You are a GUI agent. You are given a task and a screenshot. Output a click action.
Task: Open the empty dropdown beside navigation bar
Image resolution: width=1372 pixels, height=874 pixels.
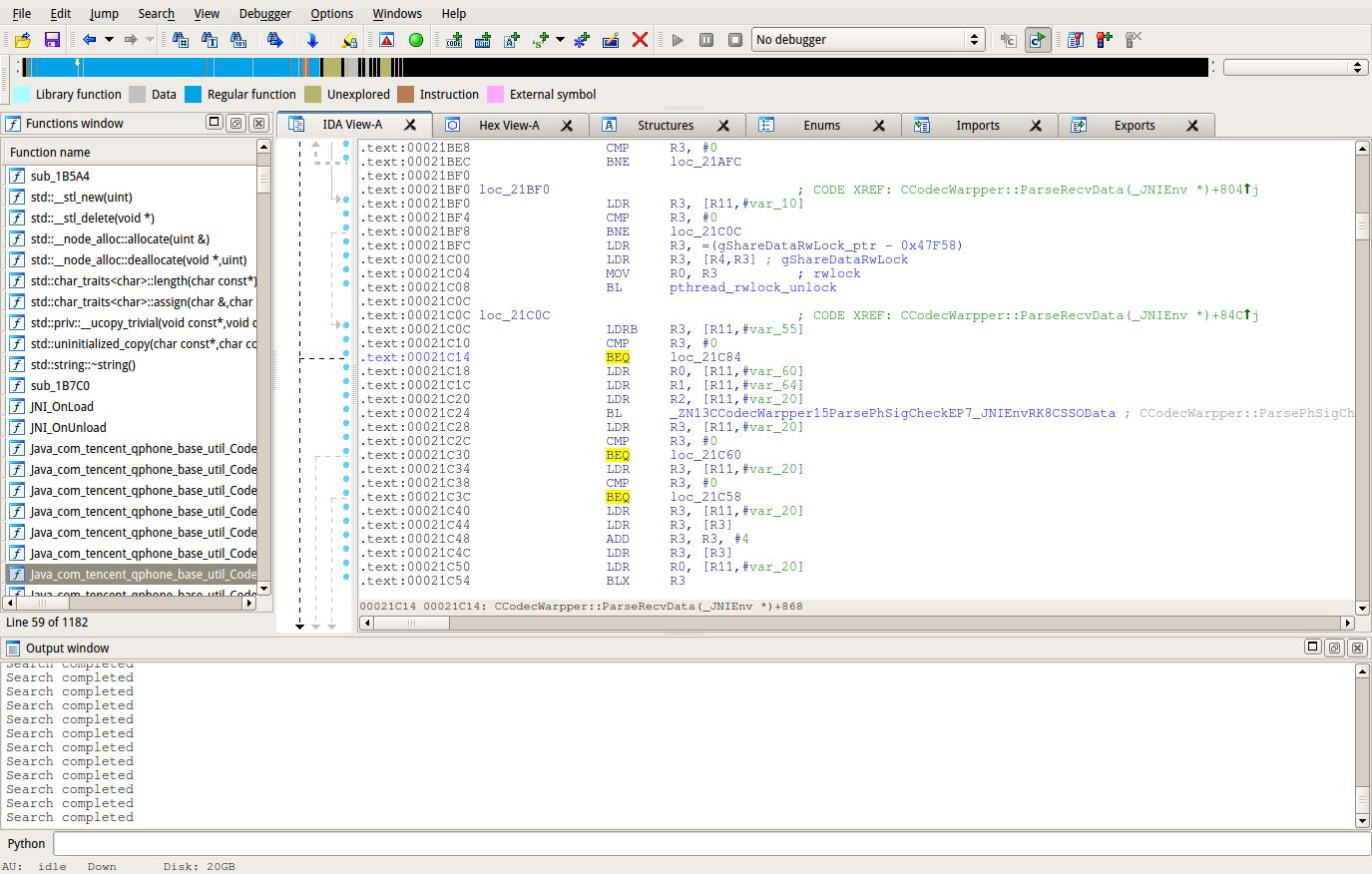[1294, 67]
